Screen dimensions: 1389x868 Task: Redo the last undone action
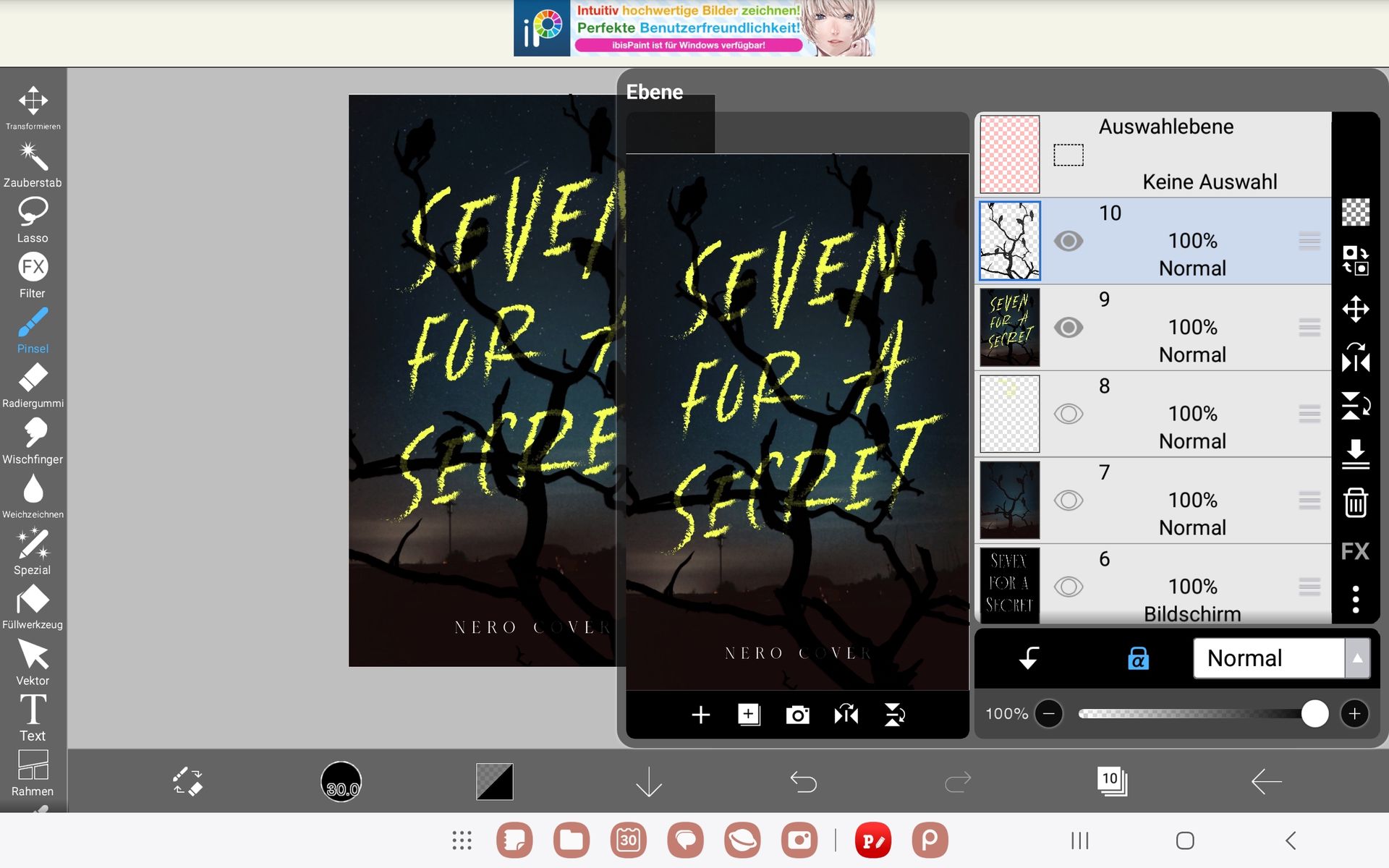point(958,782)
